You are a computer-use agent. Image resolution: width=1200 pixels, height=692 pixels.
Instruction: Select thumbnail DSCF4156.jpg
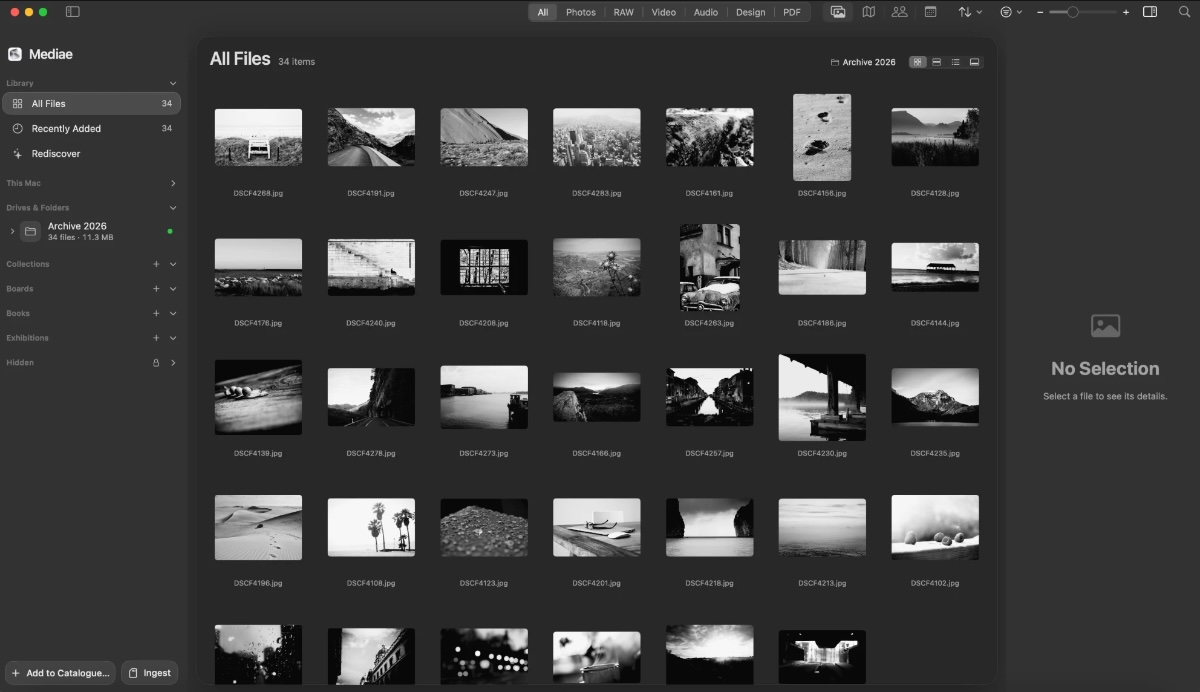click(822, 137)
